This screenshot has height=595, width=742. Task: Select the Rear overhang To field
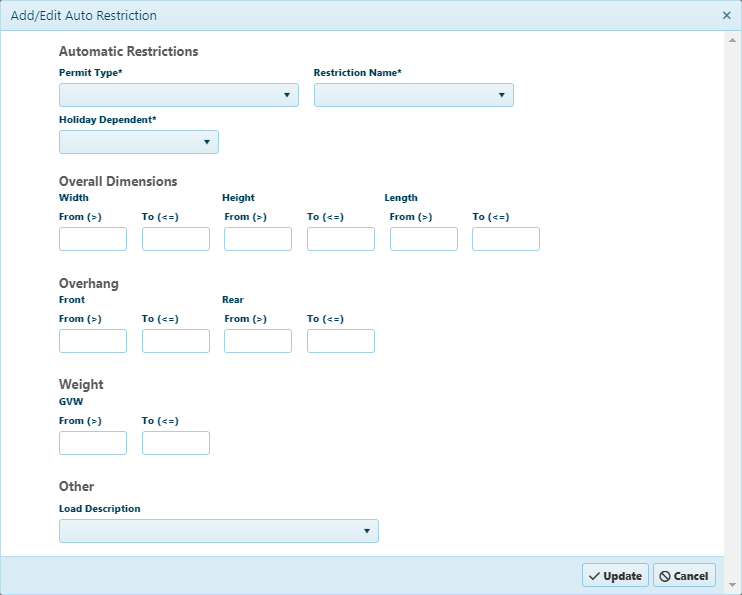tap(341, 341)
